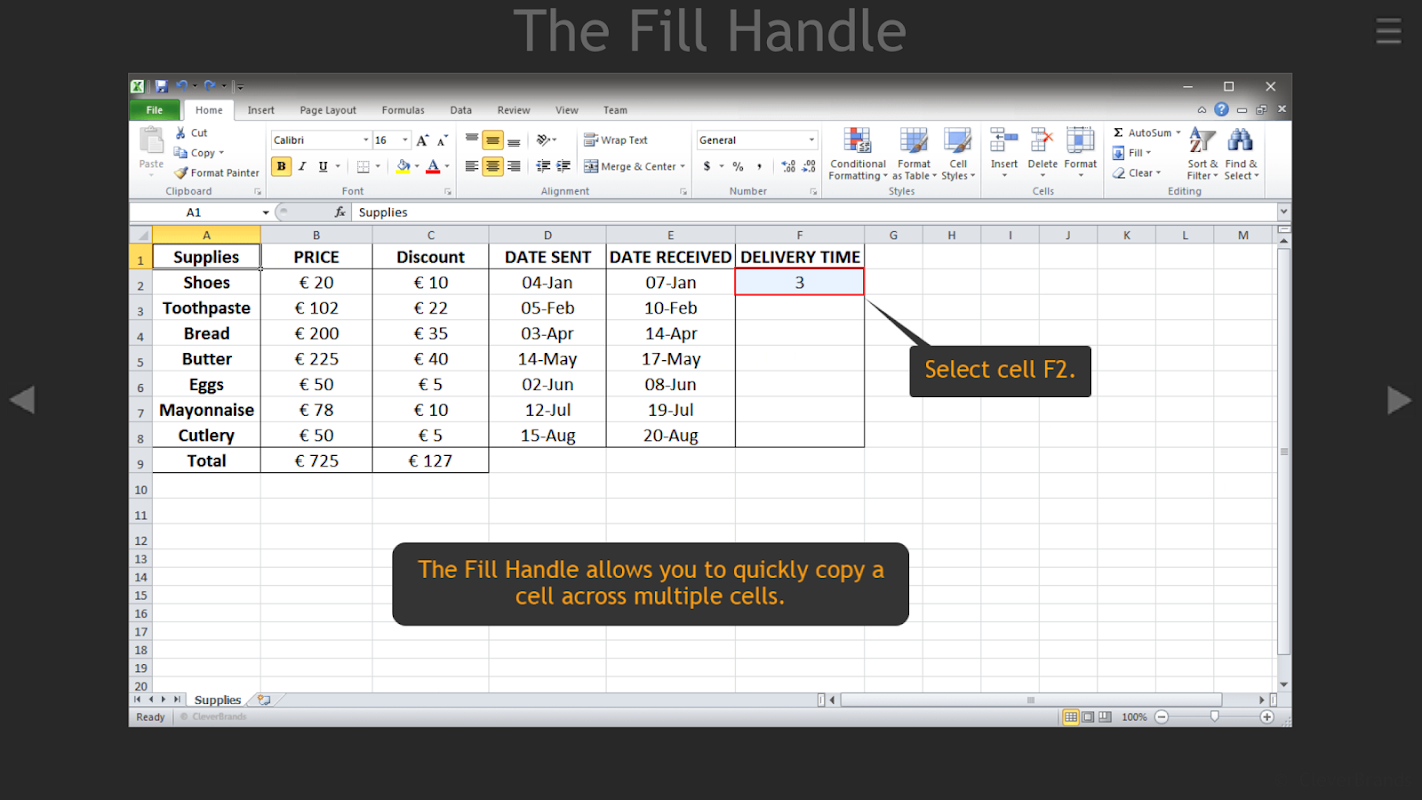Toggle Bold formatting button

click(281, 167)
